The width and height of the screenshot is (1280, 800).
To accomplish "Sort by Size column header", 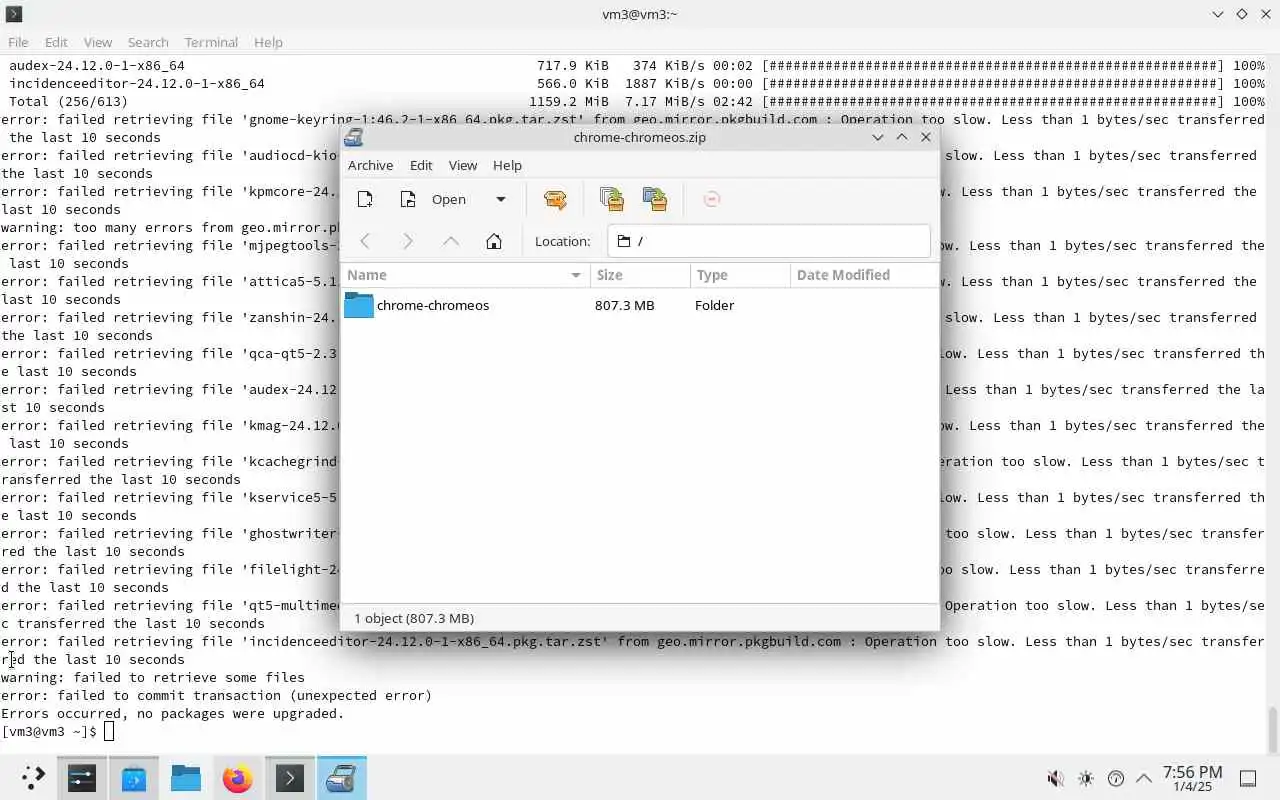I will point(640,275).
